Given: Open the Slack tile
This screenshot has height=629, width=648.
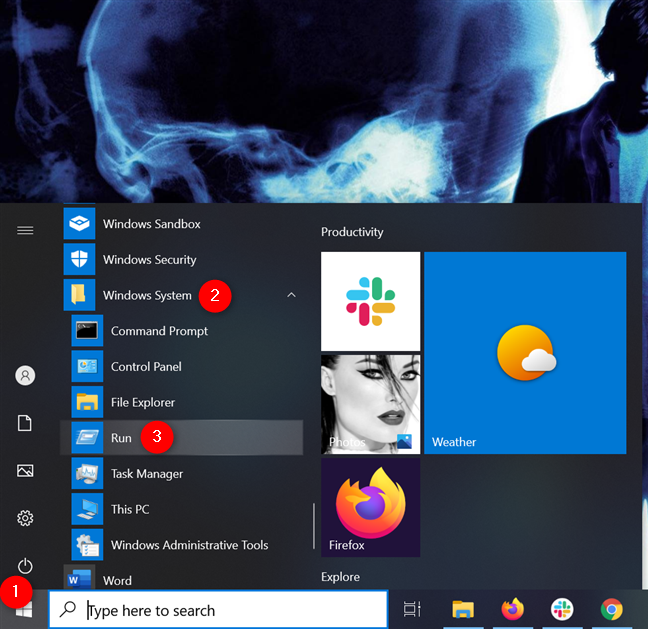Looking at the screenshot, I should pos(370,301).
